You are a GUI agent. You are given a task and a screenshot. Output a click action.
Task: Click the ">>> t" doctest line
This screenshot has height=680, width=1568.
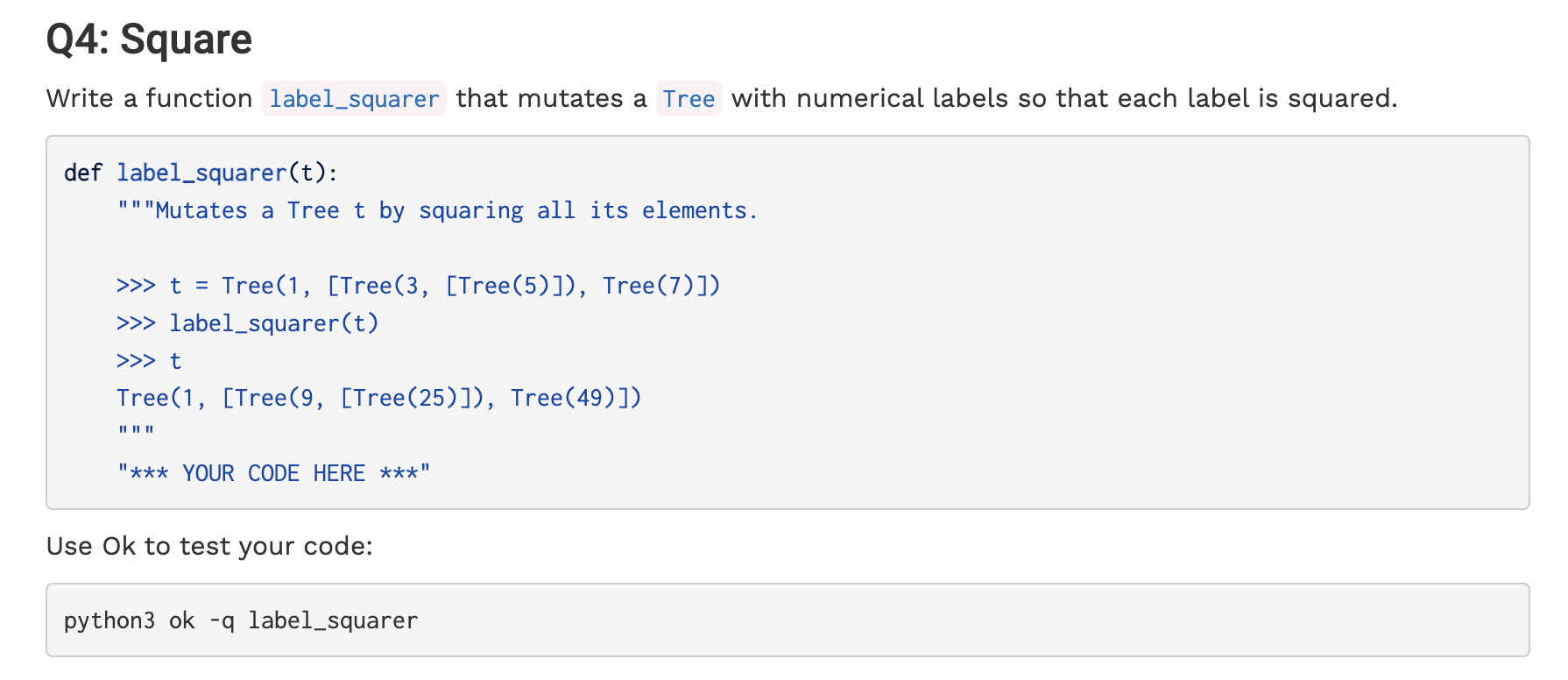click(x=149, y=361)
